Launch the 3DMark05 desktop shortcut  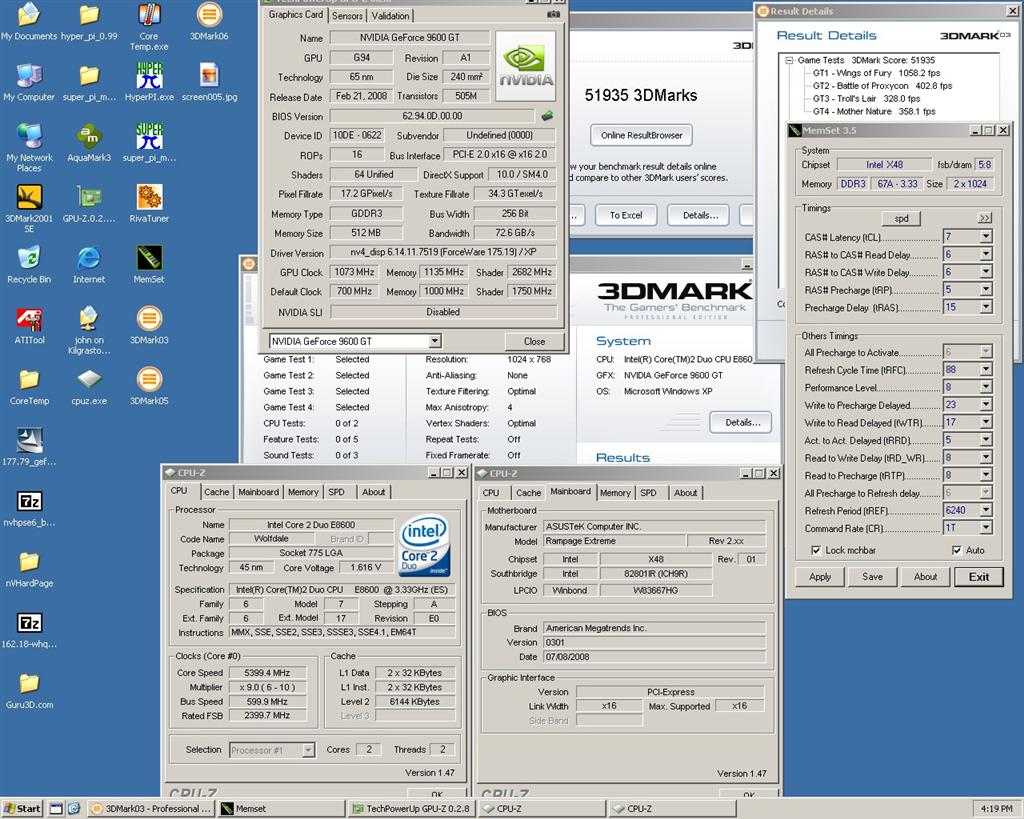pyautogui.click(x=149, y=386)
